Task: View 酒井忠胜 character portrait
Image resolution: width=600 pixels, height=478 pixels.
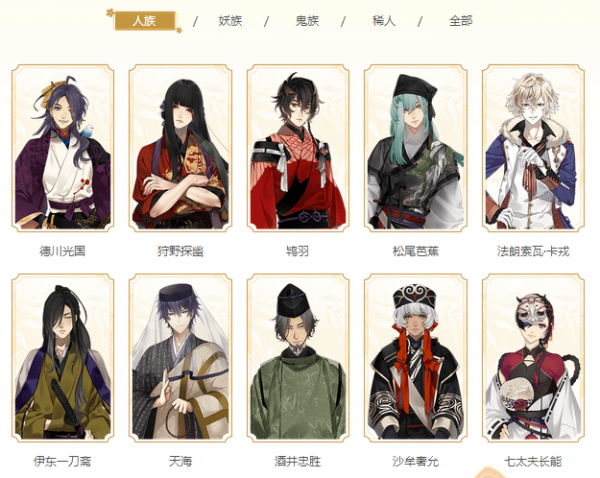Action: pyautogui.click(x=298, y=358)
